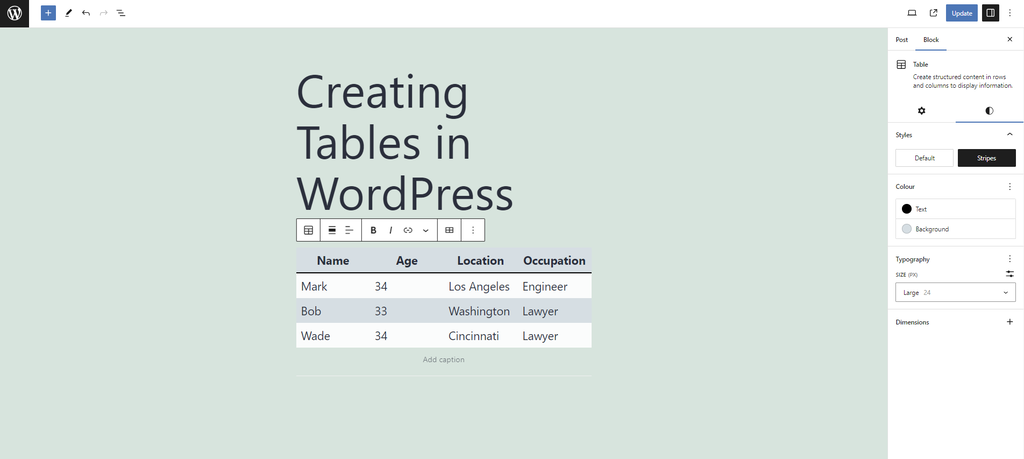Toggle custom font size control

point(1010,274)
